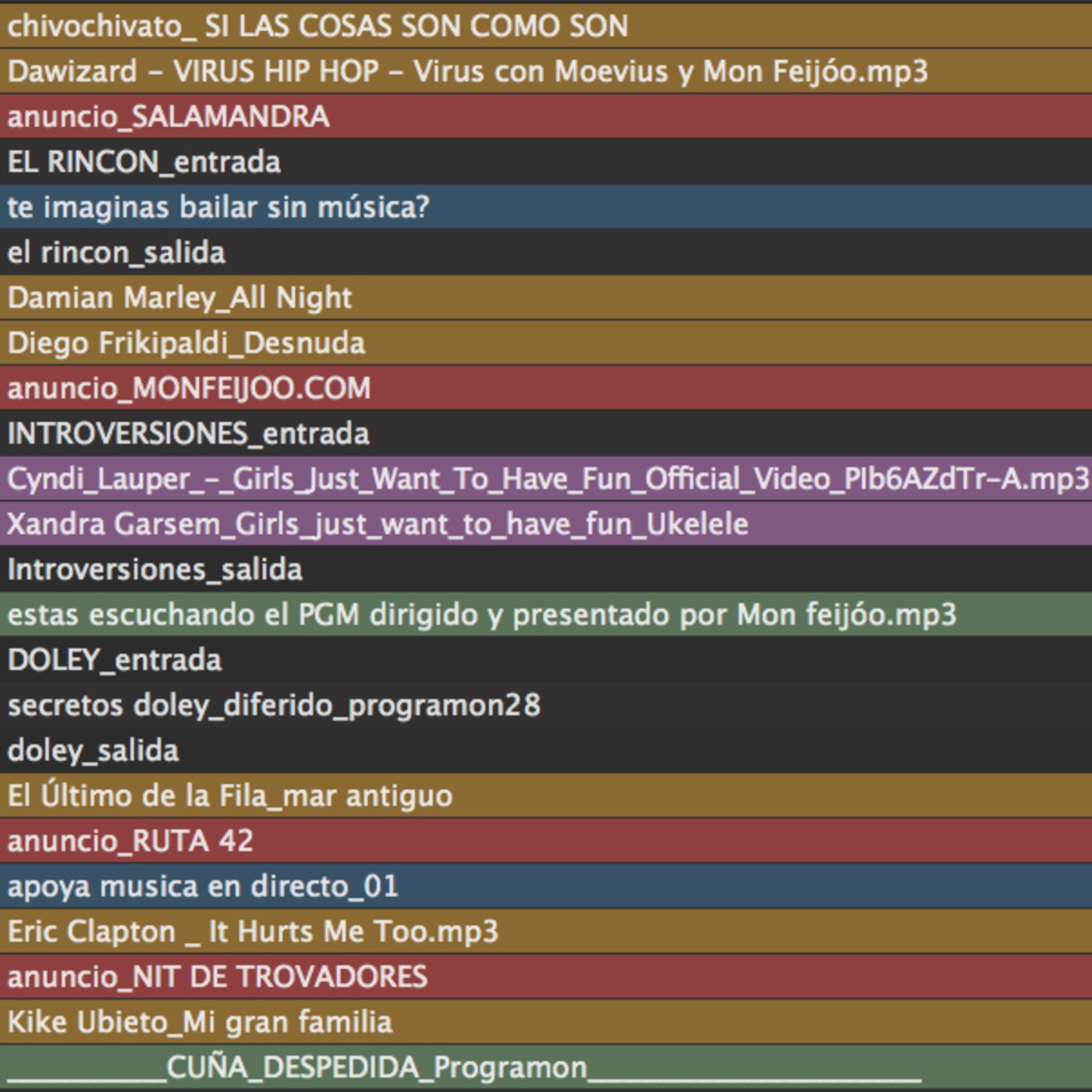Choose the Xandra Garsem Ukelele version track

click(378, 523)
